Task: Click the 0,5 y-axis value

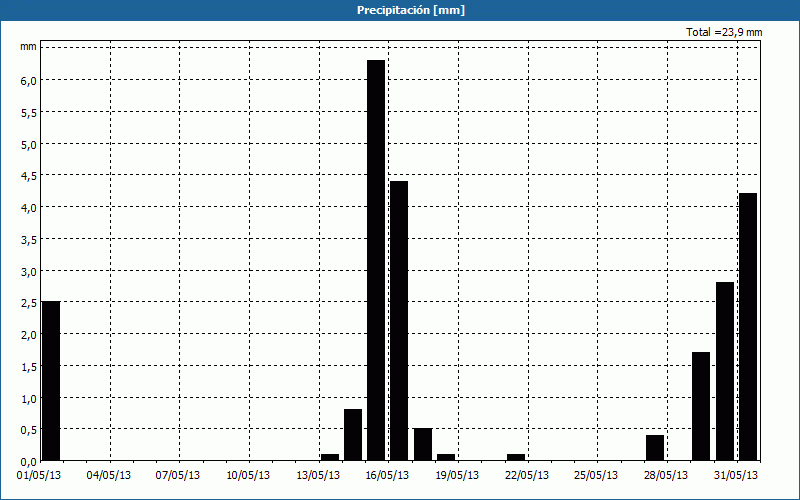Action: [x=29, y=430]
